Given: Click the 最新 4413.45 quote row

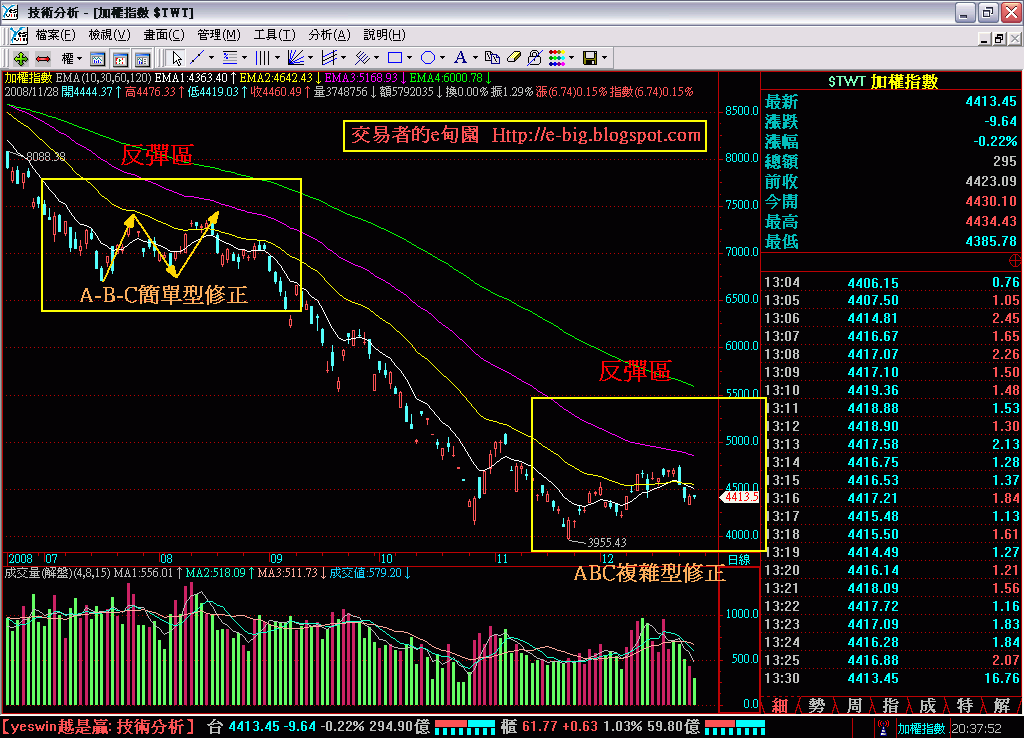Looking at the screenshot, I should pos(891,101).
